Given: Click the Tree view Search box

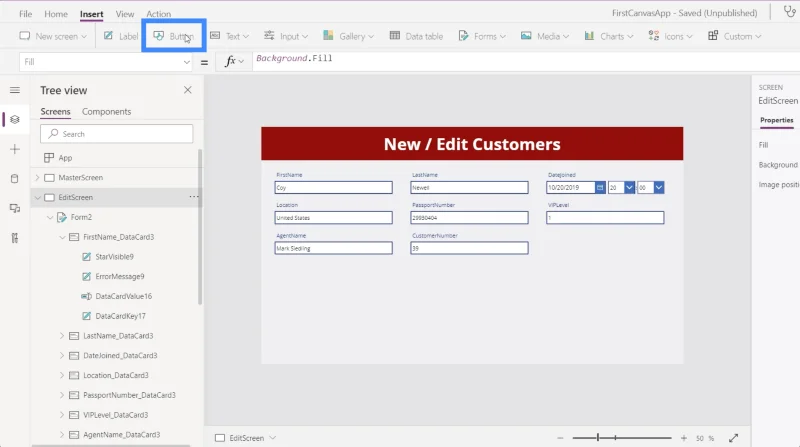Looking at the screenshot, I should (117, 134).
